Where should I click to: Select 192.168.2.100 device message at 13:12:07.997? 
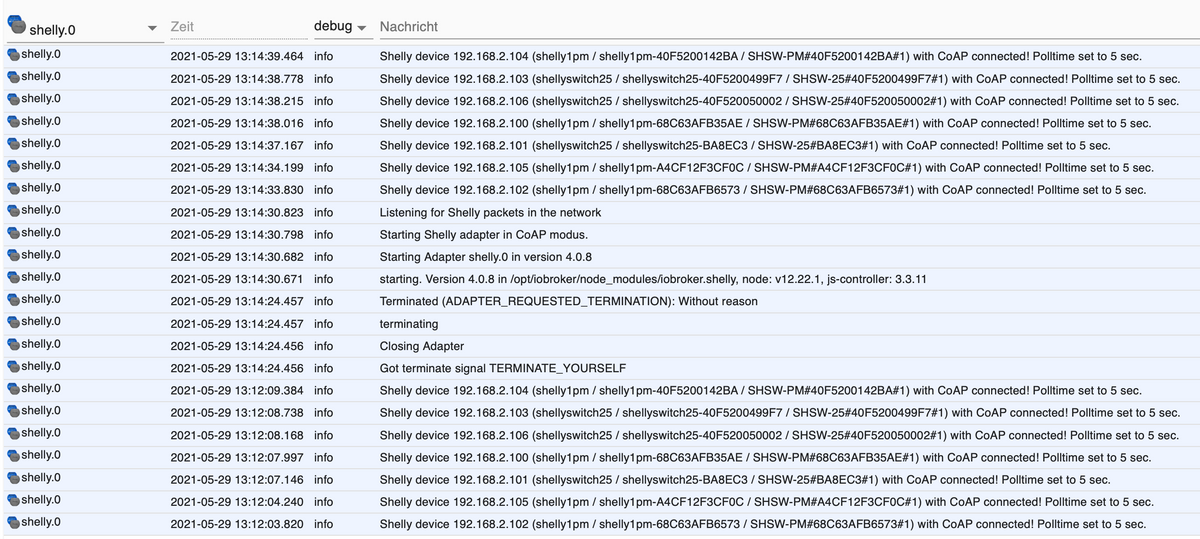point(765,457)
